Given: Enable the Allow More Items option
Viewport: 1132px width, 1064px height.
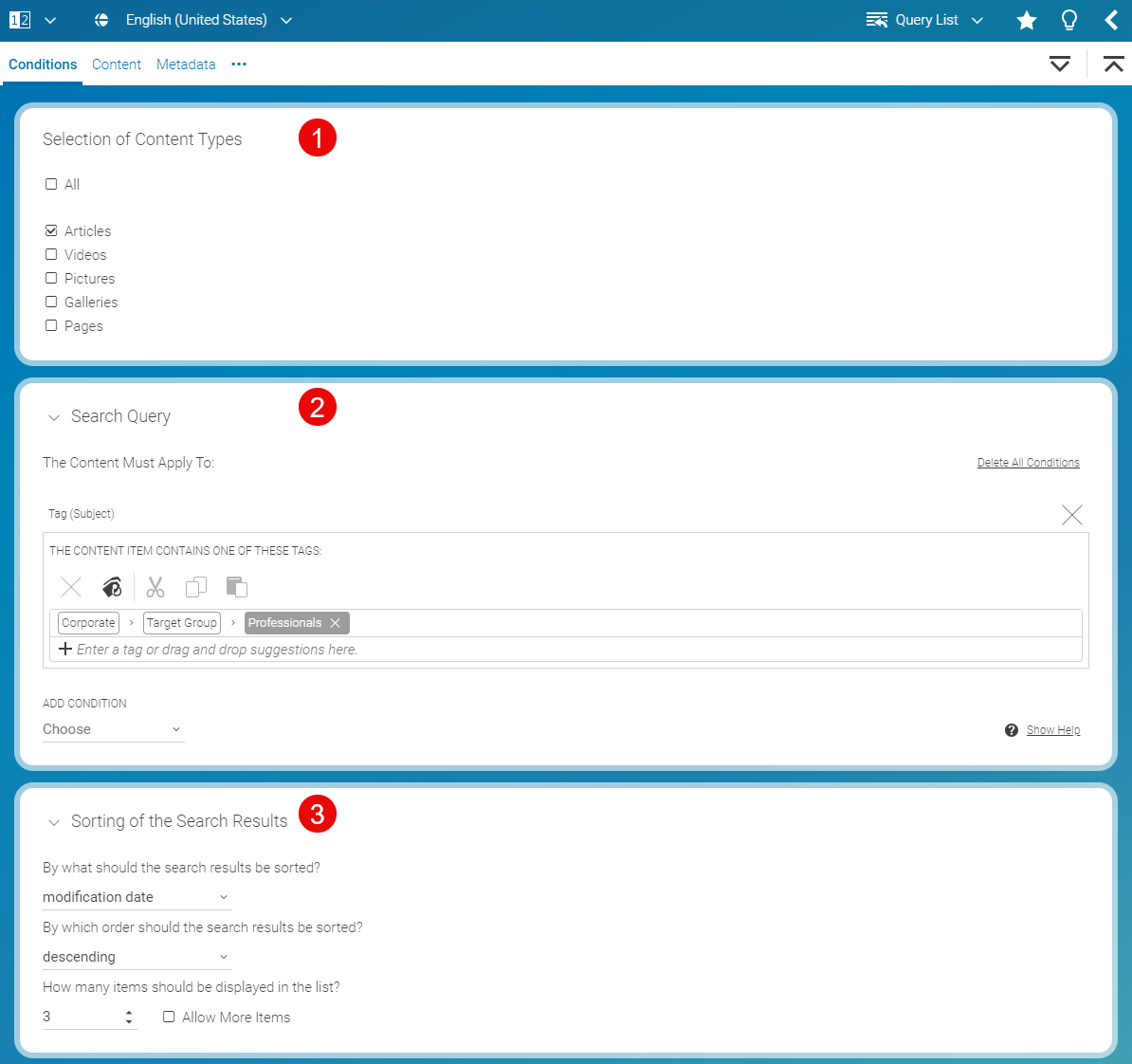Looking at the screenshot, I should click(x=168, y=1017).
